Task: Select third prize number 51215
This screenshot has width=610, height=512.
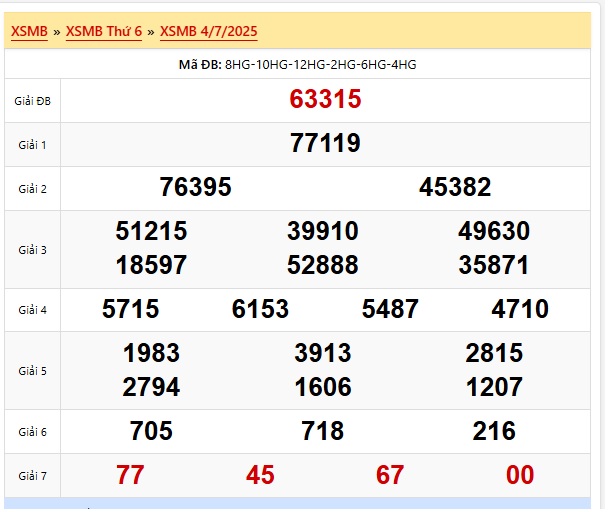Action: coord(152,231)
